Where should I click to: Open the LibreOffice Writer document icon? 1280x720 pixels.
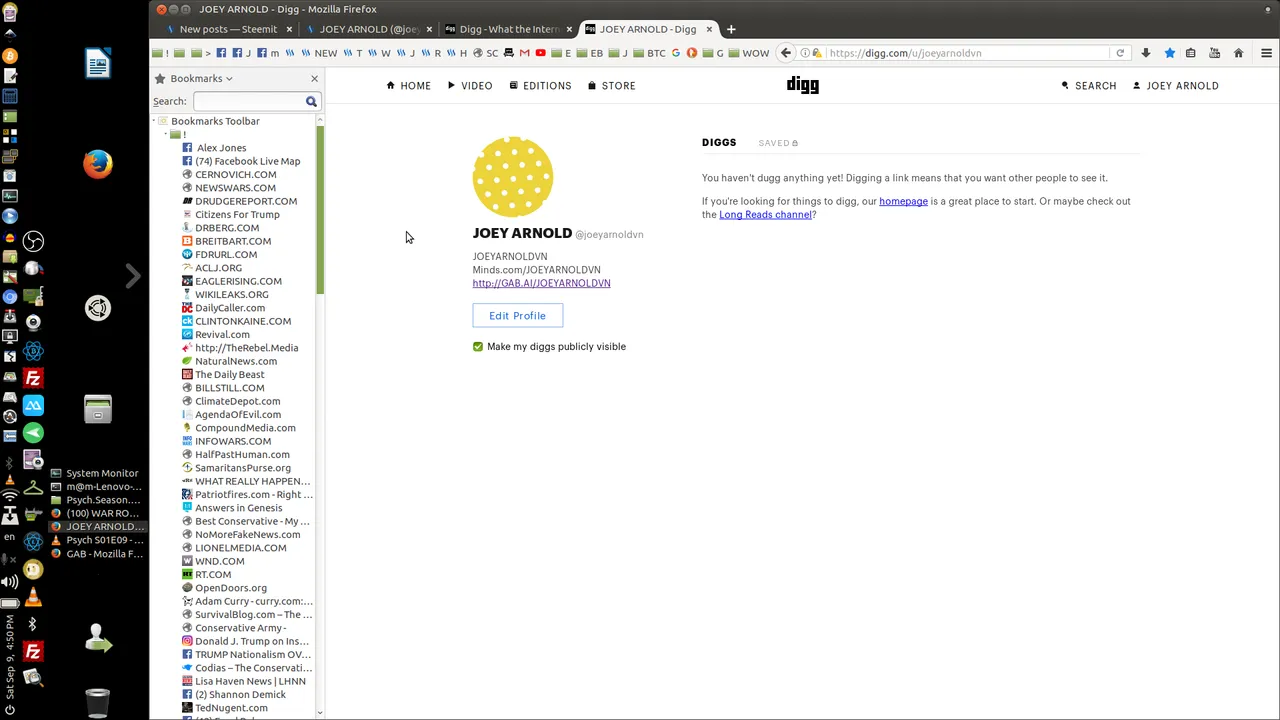coord(97,64)
